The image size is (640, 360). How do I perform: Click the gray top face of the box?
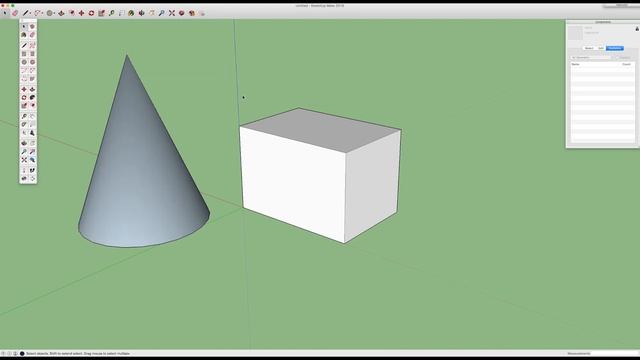[320, 130]
